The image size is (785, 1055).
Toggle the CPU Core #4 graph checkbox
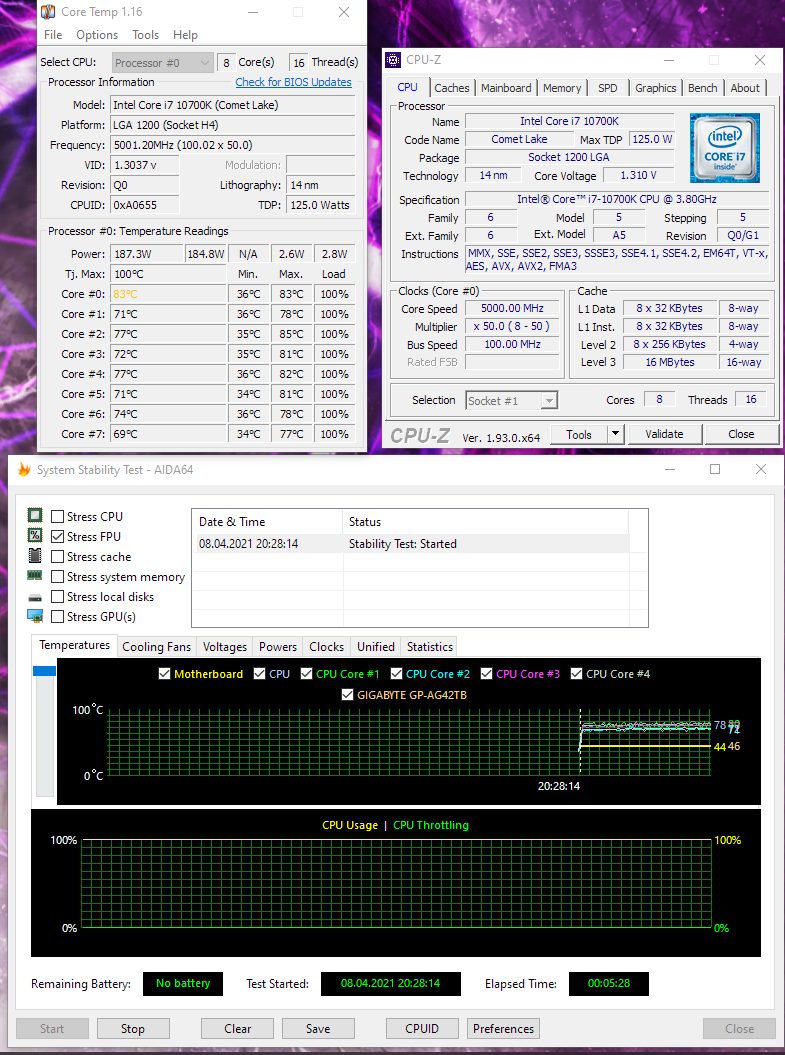coord(576,674)
